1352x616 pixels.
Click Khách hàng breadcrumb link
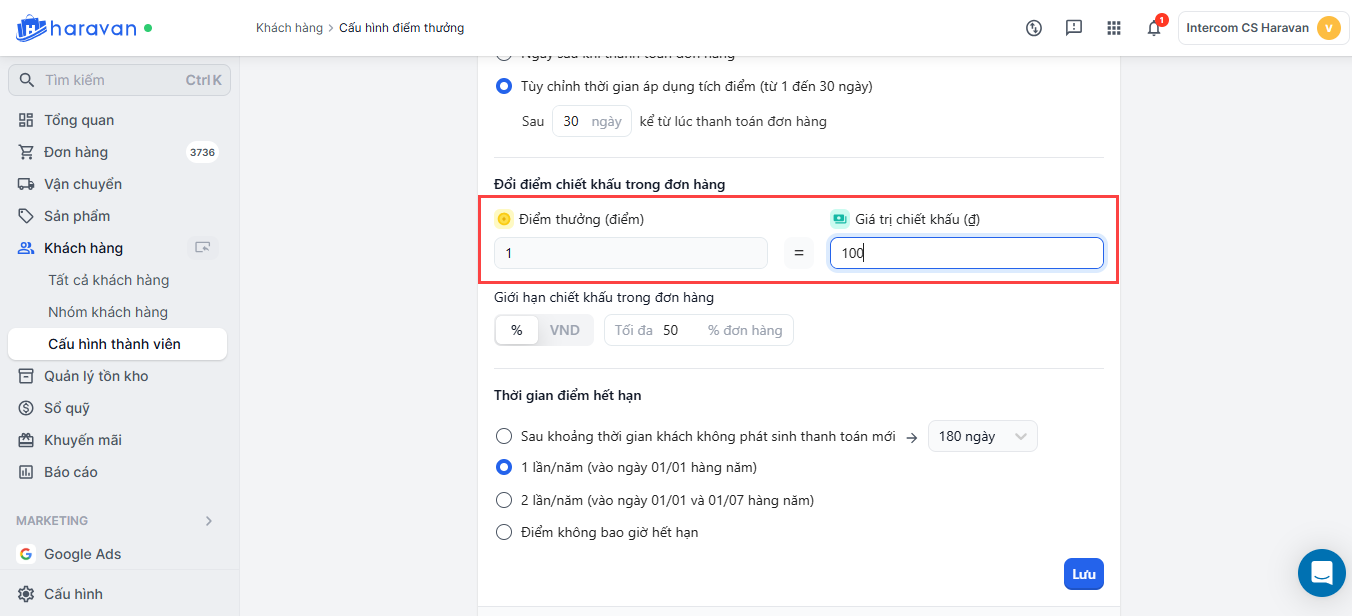point(289,28)
